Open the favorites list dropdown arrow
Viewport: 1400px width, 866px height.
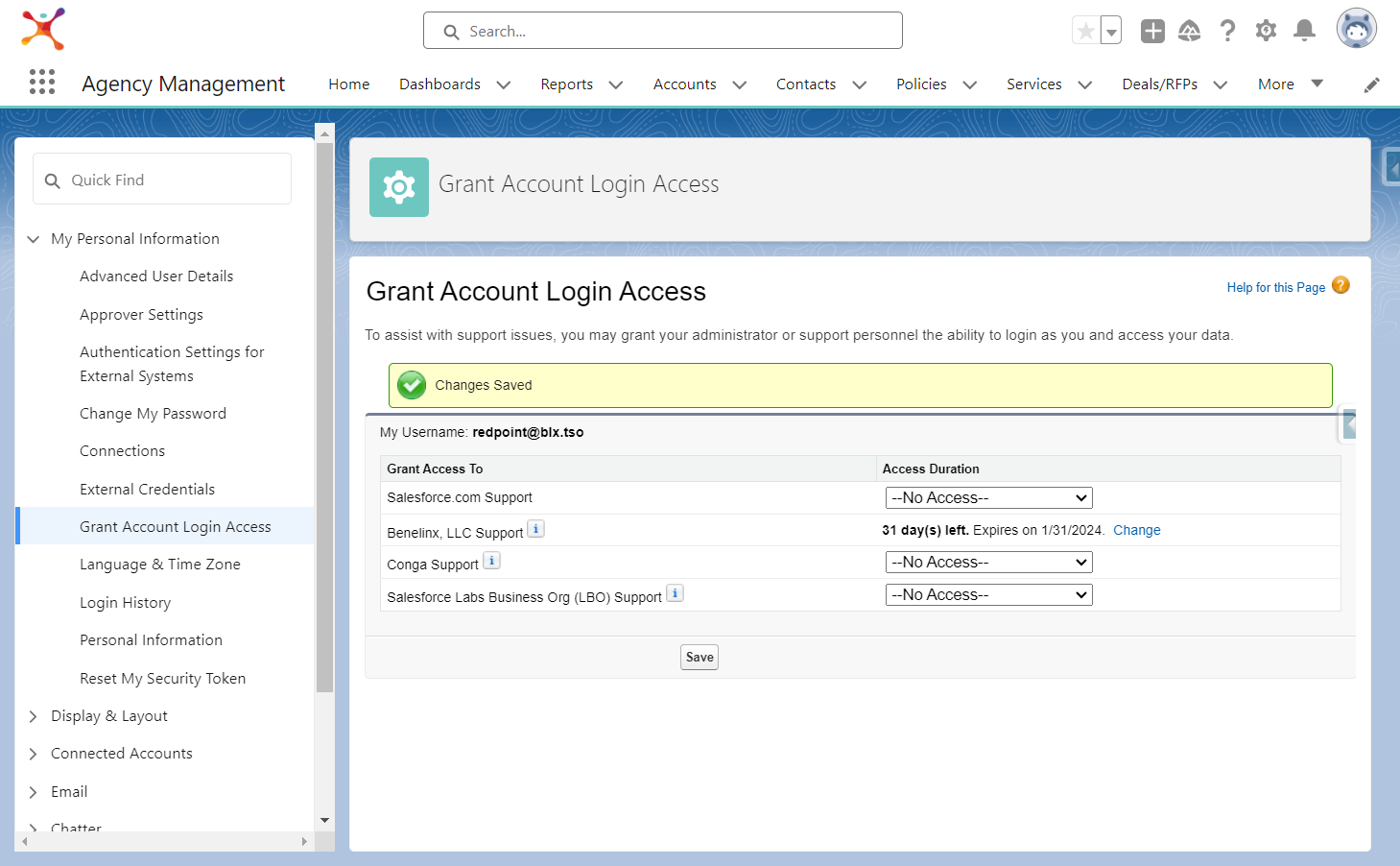point(1111,31)
